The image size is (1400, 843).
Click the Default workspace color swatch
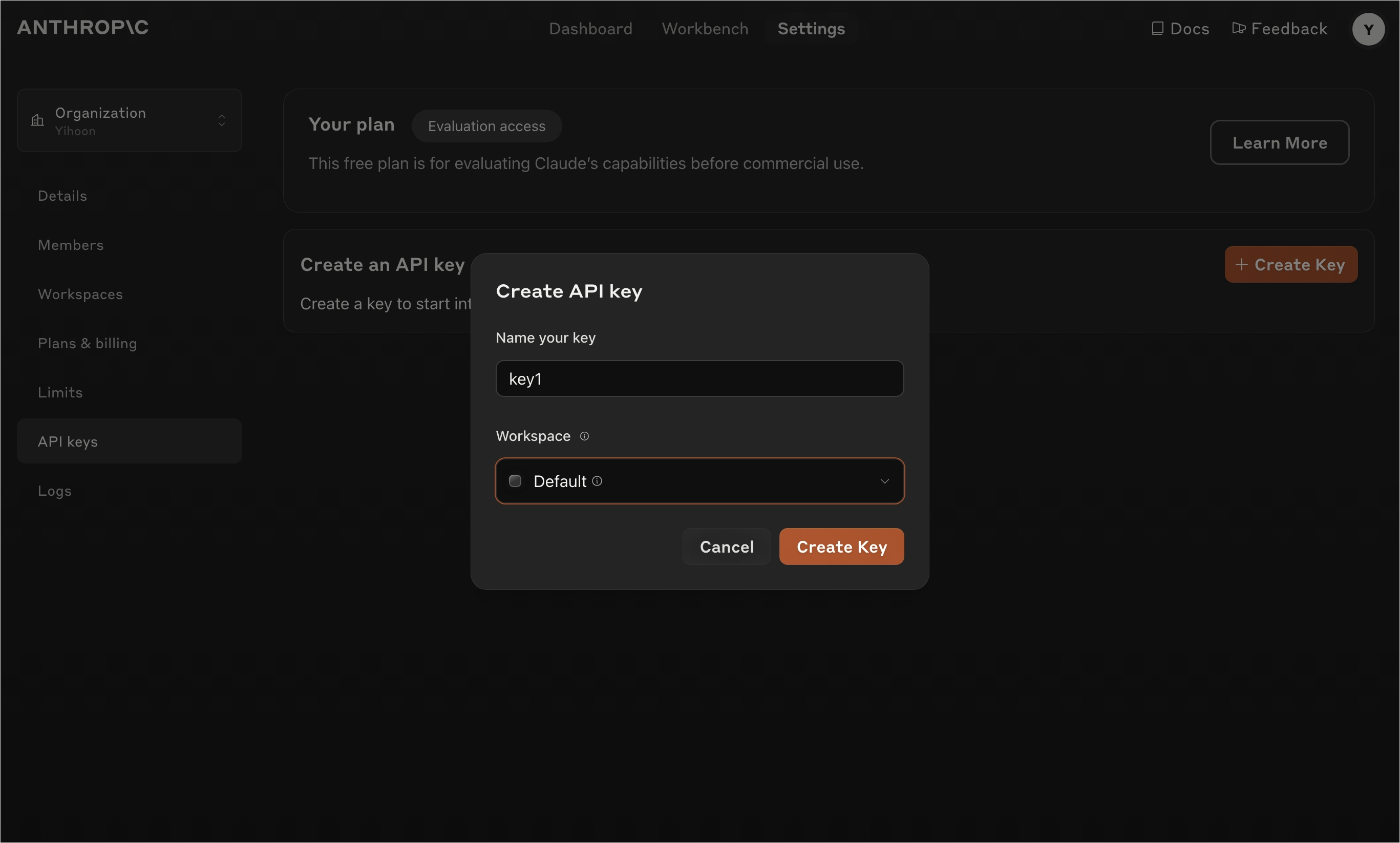(x=515, y=481)
